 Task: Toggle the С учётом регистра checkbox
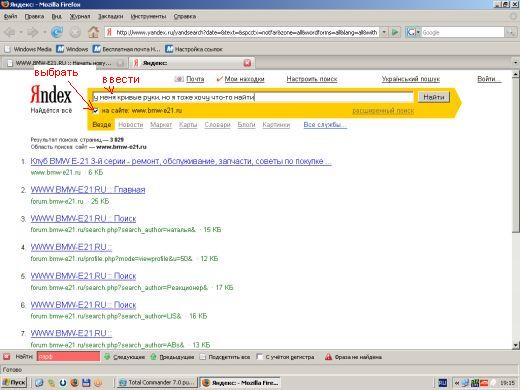[x=260, y=357]
